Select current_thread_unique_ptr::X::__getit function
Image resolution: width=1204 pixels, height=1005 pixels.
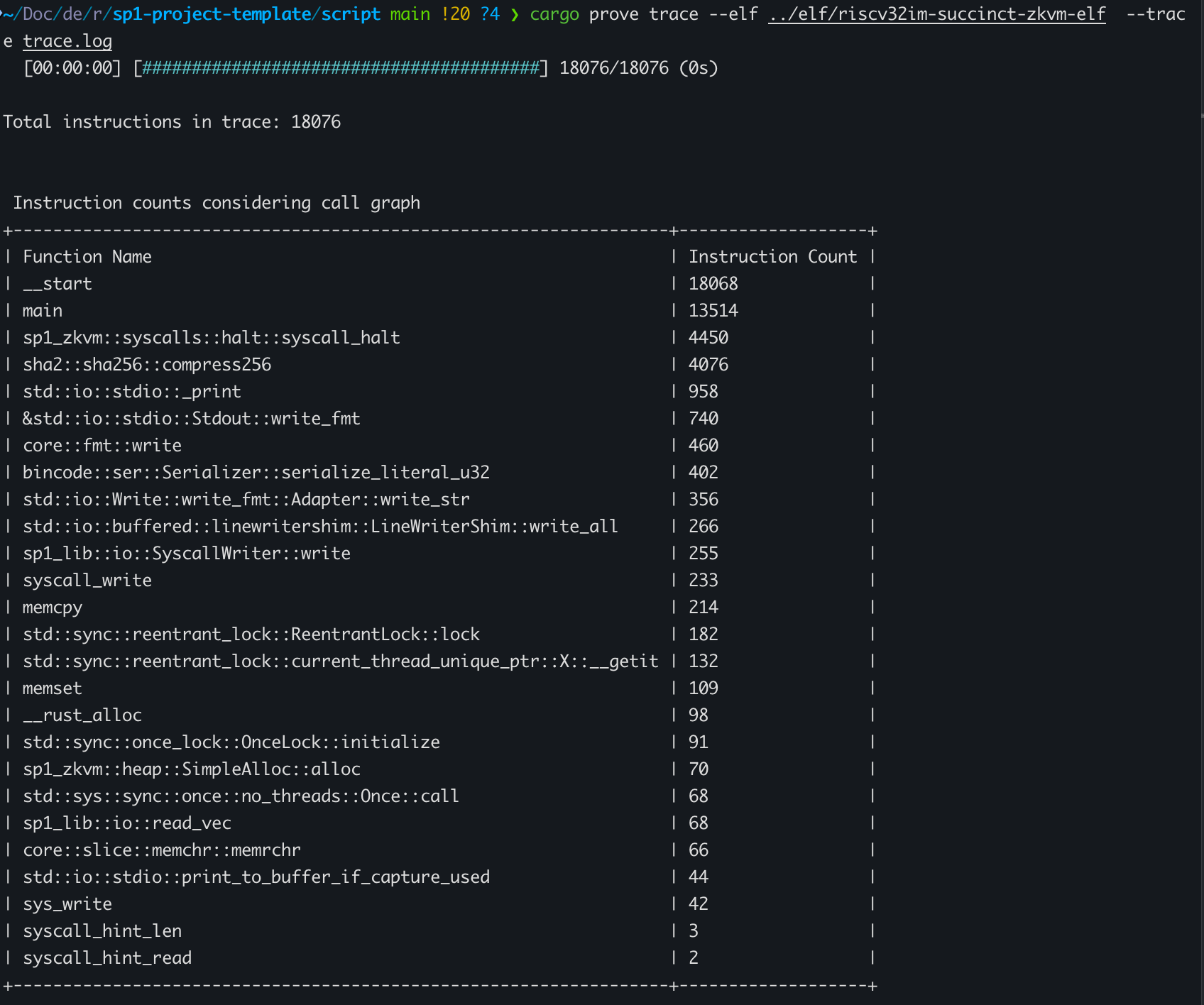pyautogui.click(x=341, y=661)
